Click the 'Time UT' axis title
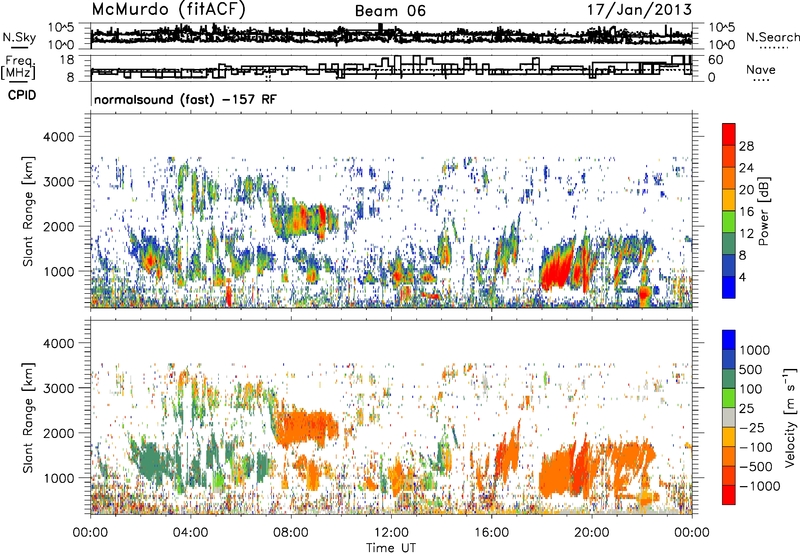Image resolution: width=800 pixels, height=554 pixels. tap(391, 548)
